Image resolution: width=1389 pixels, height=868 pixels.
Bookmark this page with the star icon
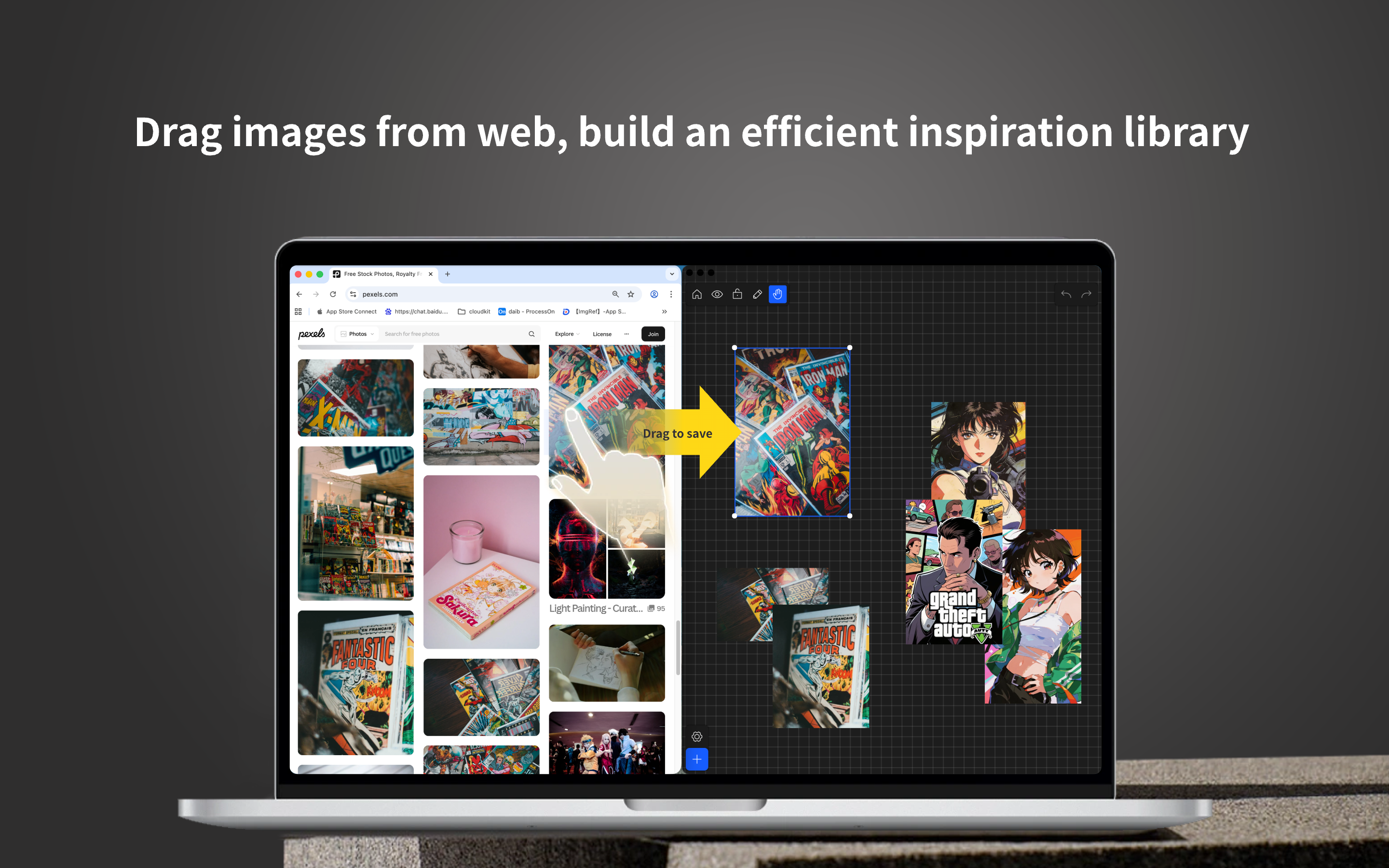click(631, 294)
